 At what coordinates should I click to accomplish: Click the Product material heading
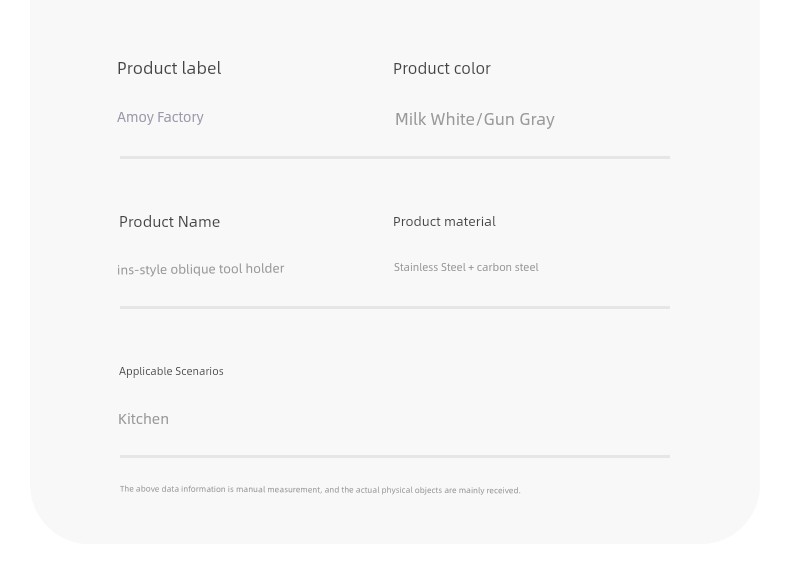point(444,221)
